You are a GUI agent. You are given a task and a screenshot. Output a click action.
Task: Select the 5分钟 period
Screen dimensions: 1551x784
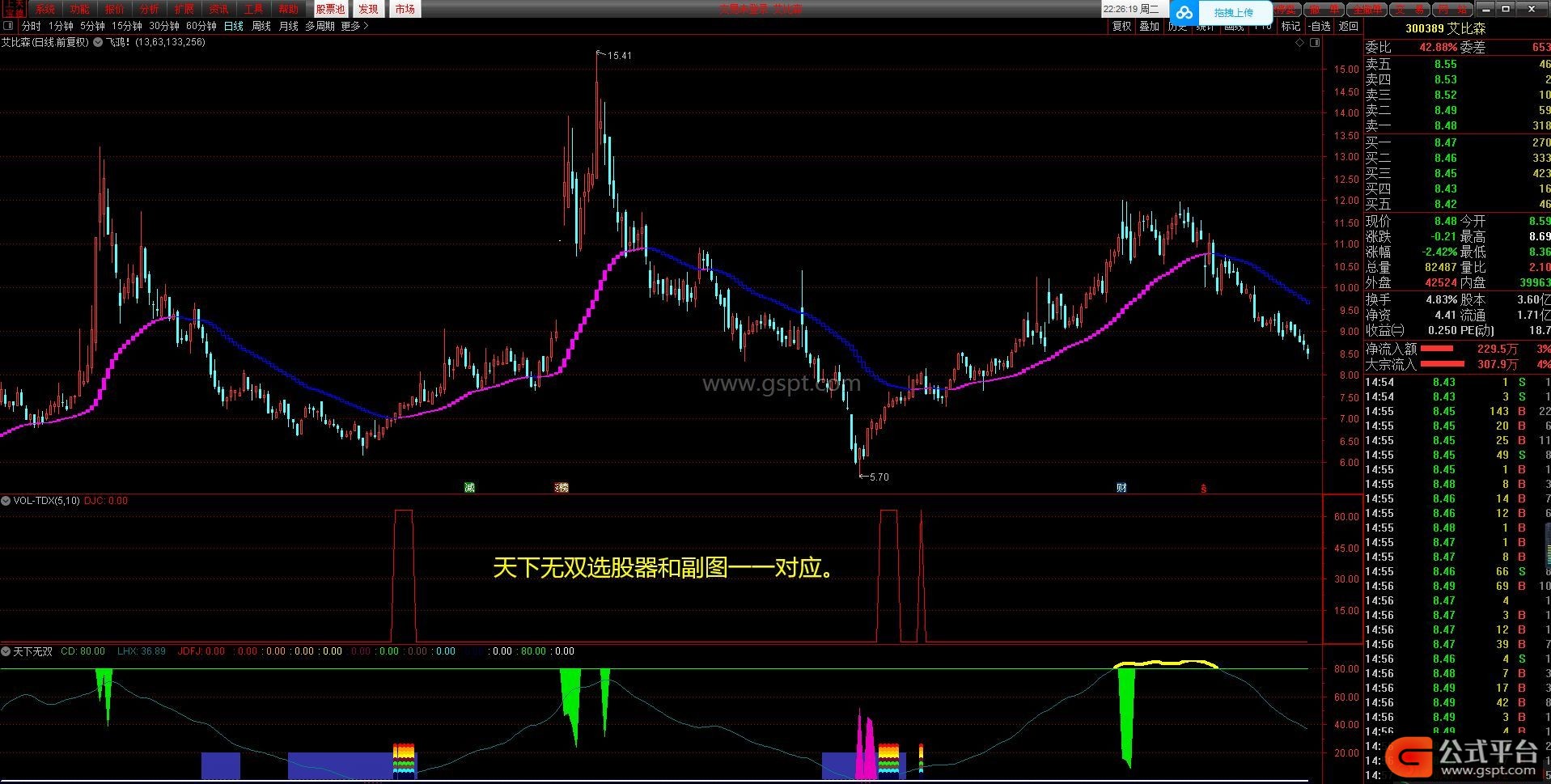click(92, 26)
